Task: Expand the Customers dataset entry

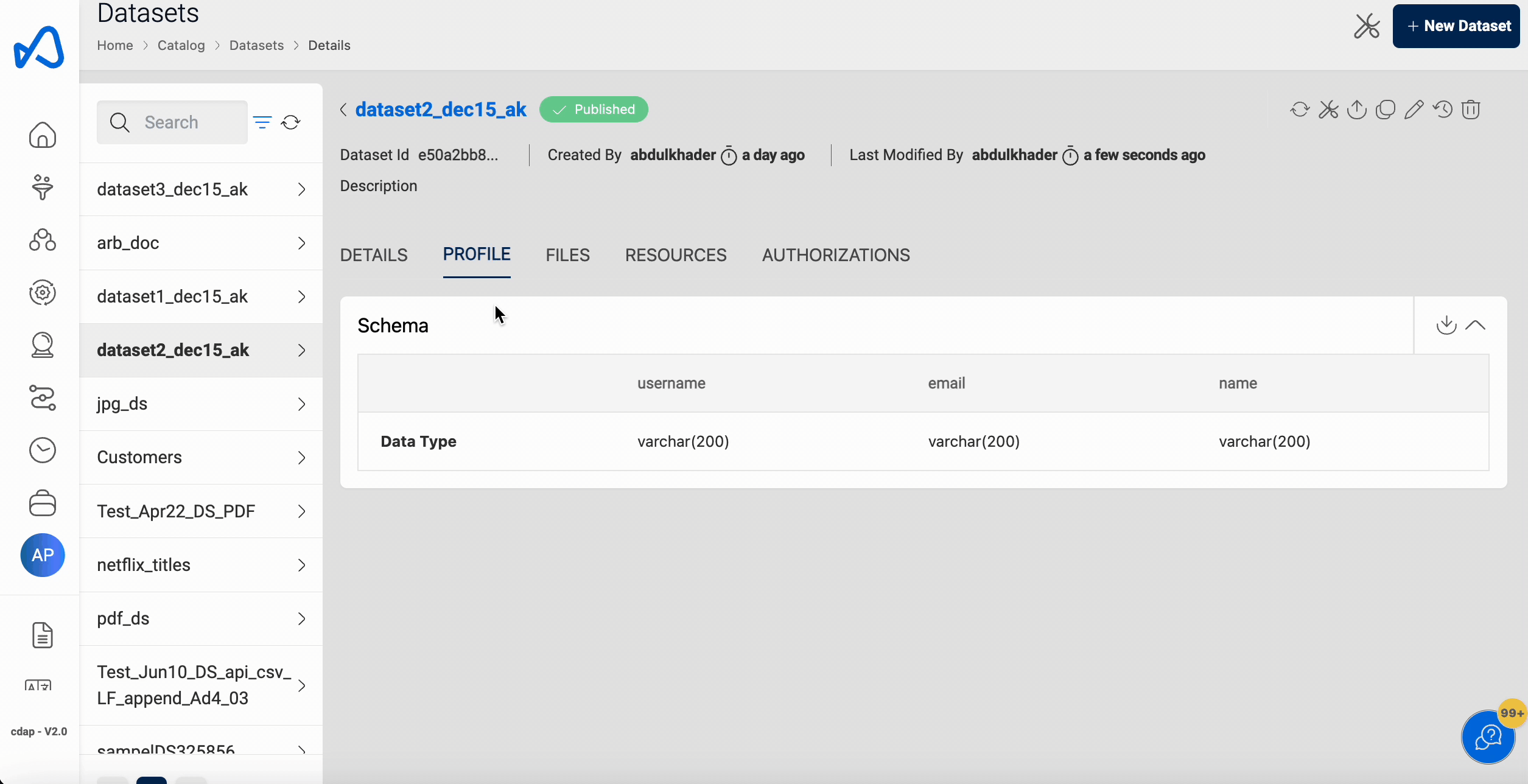Action: tap(301, 457)
